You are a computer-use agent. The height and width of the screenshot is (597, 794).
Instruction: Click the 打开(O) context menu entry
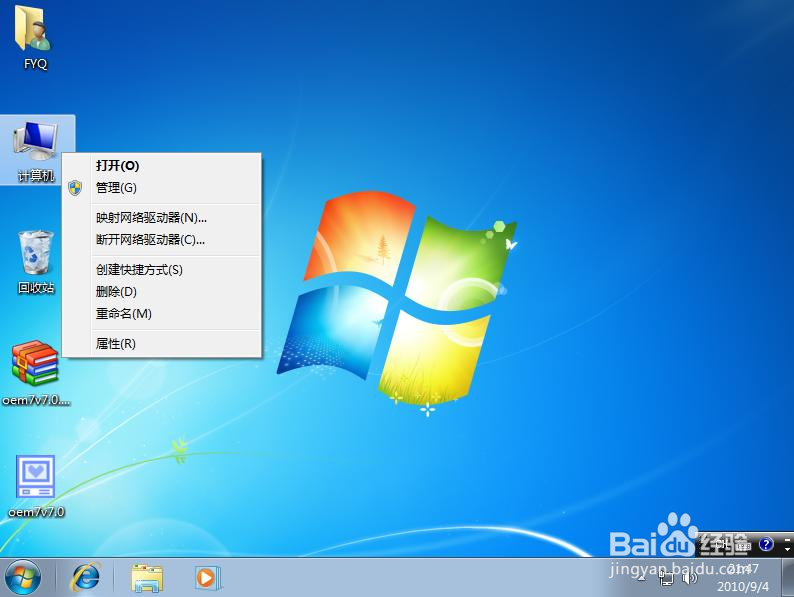(x=161, y=166)
